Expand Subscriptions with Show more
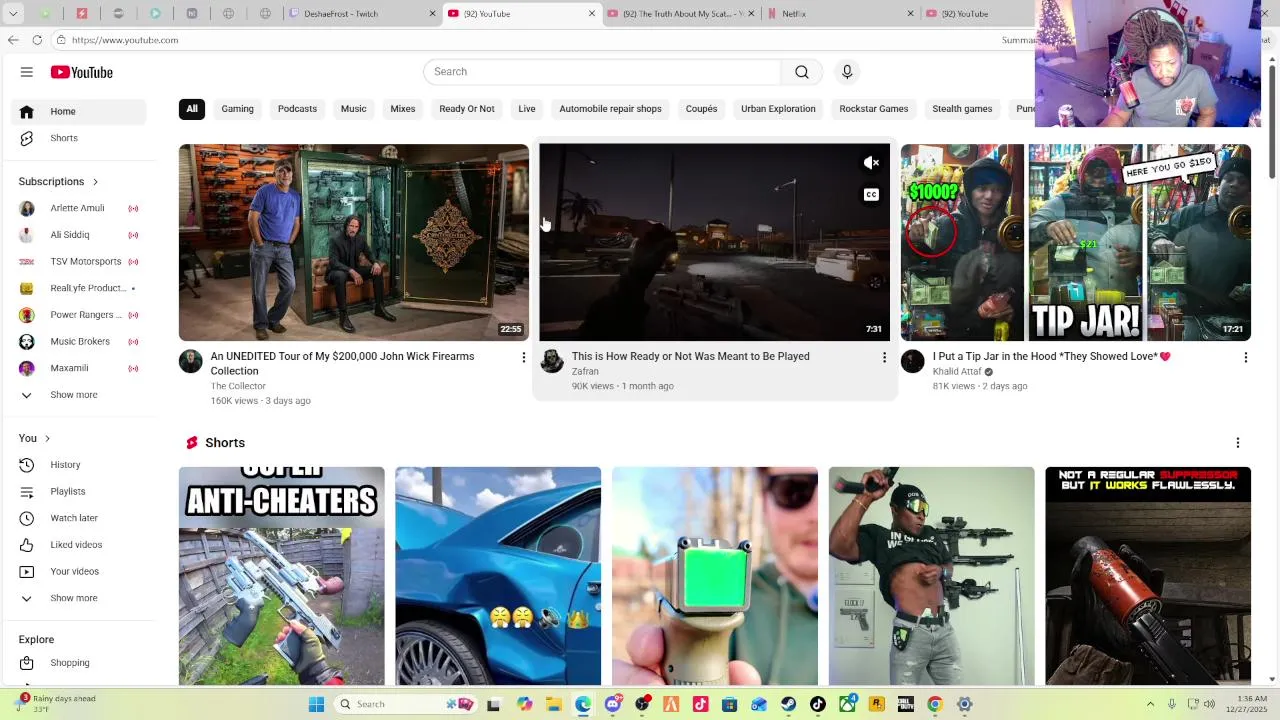This screenshot has height=720, width=1280. (79, 395)
